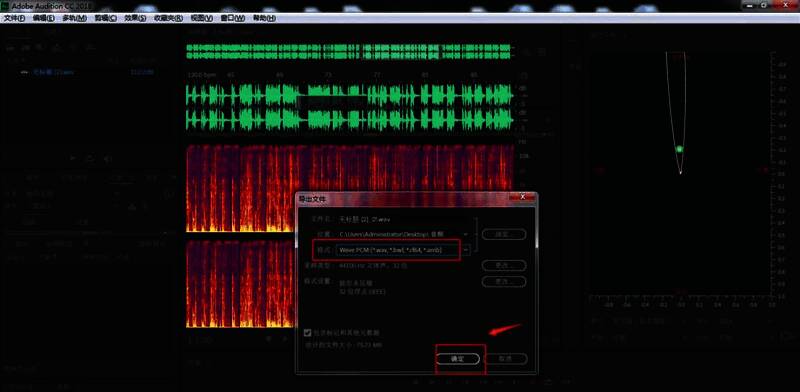Open the 视图(V) menu
Screen dimensions: 800x392
tap(202, 18)
